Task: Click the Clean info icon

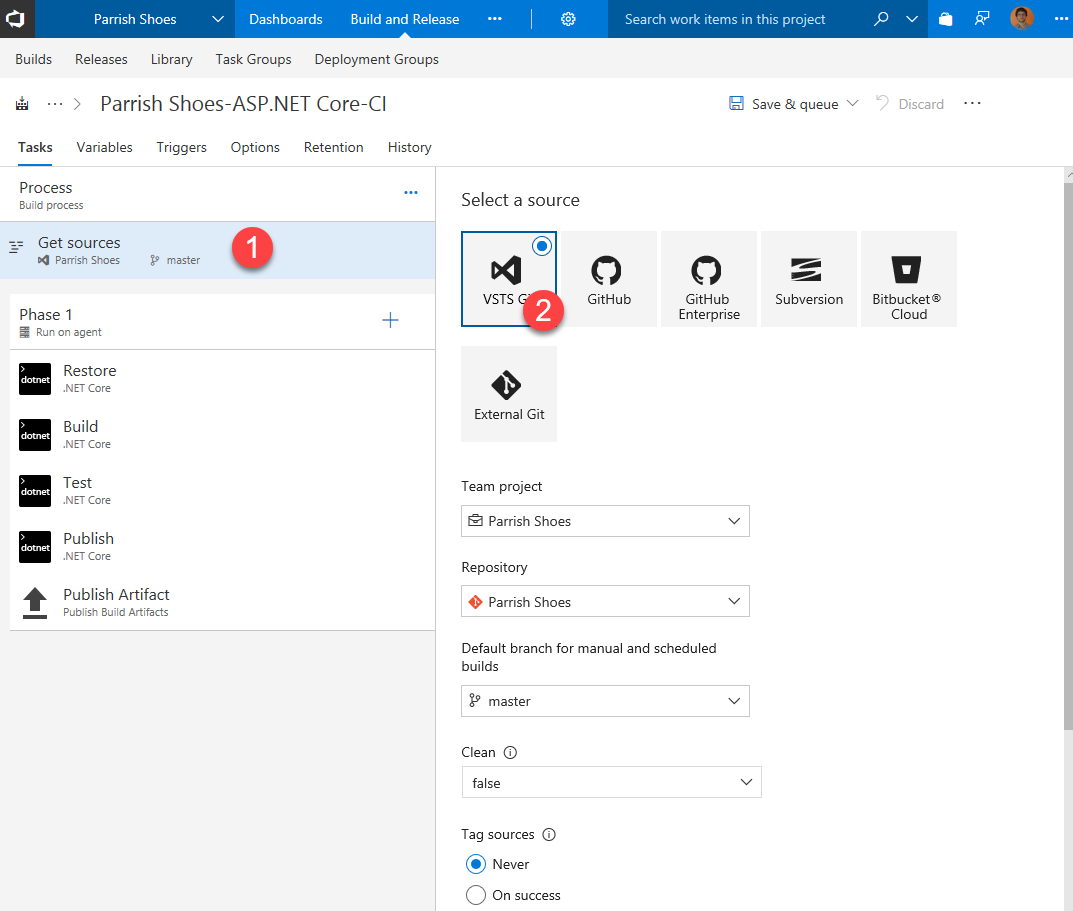Action: tap(511, 753)
